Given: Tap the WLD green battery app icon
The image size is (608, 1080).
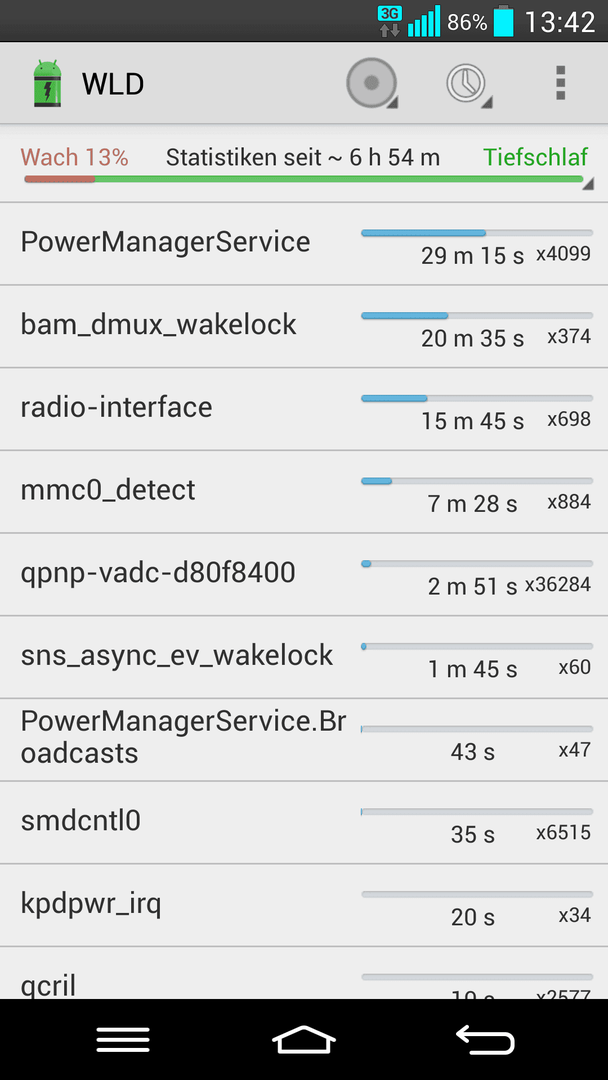Looking at the screenshot, I should click(47, 84).
